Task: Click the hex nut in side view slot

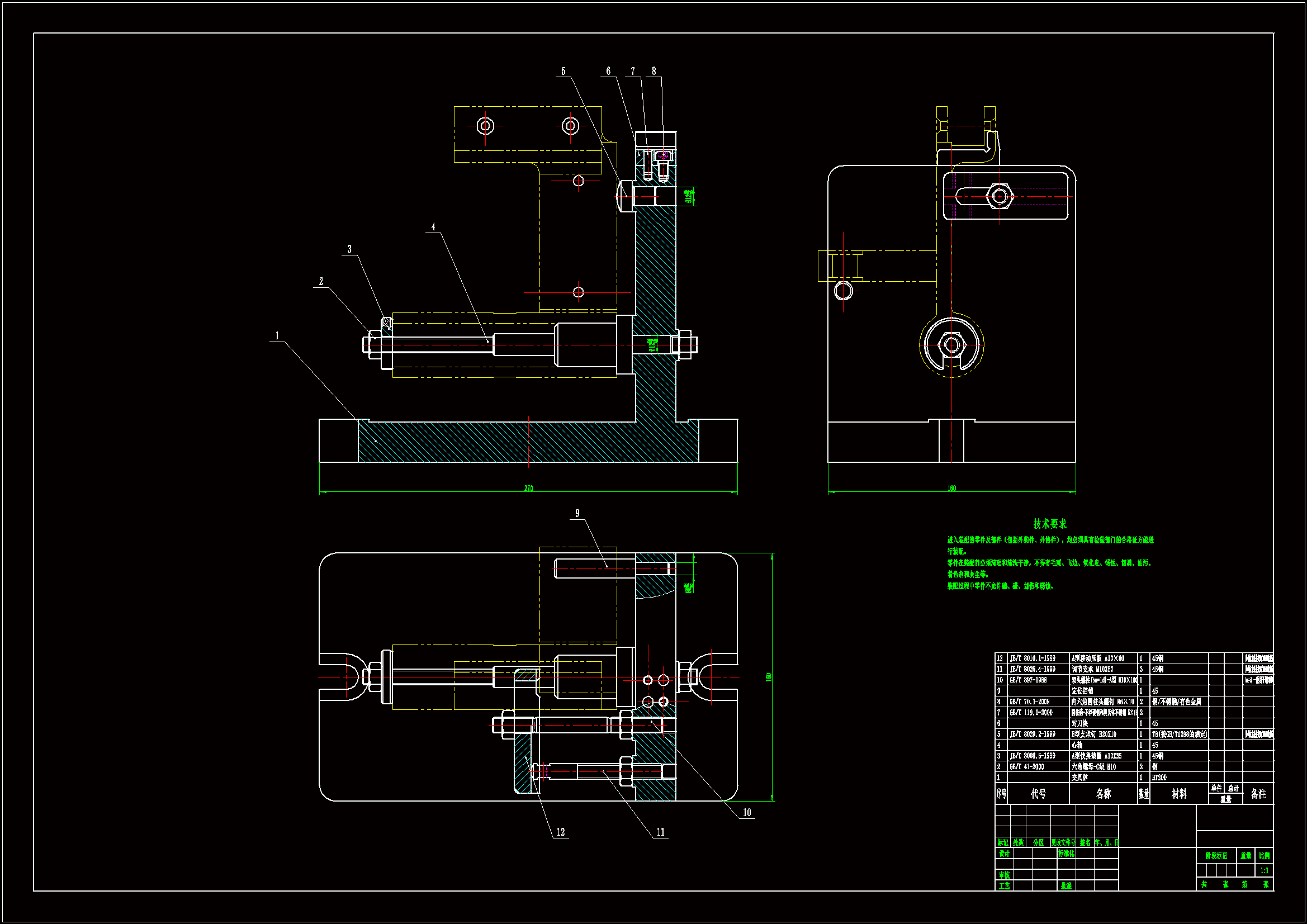Action: click(x=999, y=196)
